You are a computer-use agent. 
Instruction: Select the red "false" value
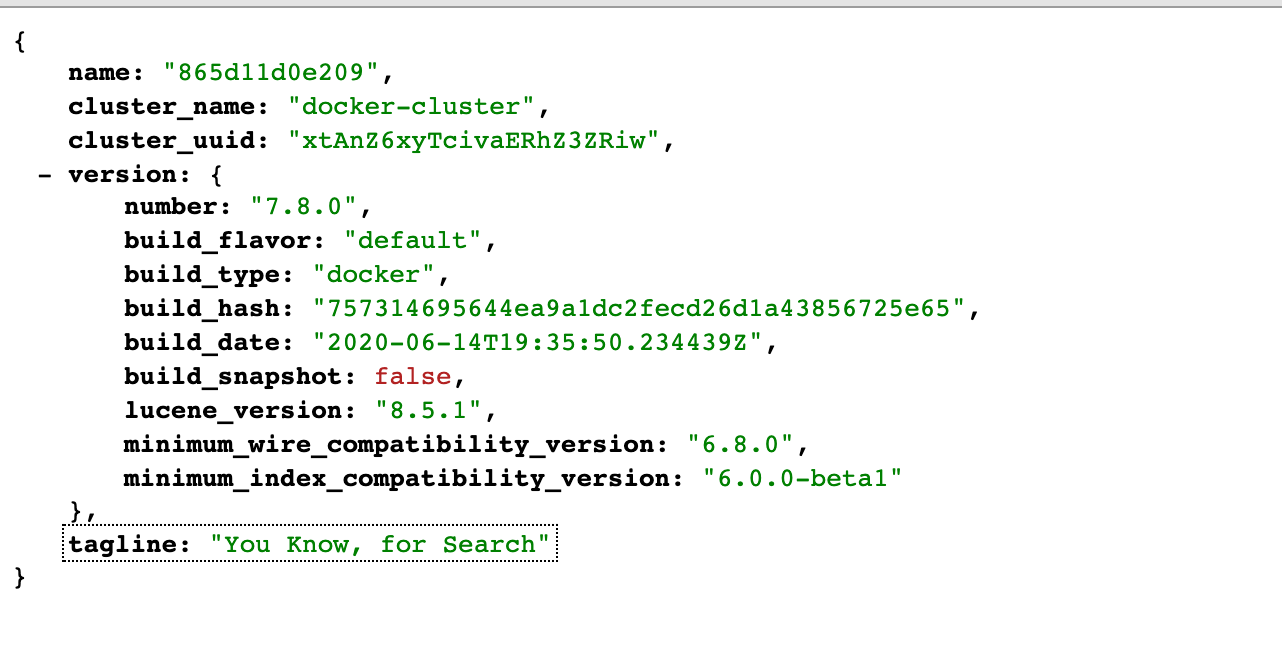414,377
